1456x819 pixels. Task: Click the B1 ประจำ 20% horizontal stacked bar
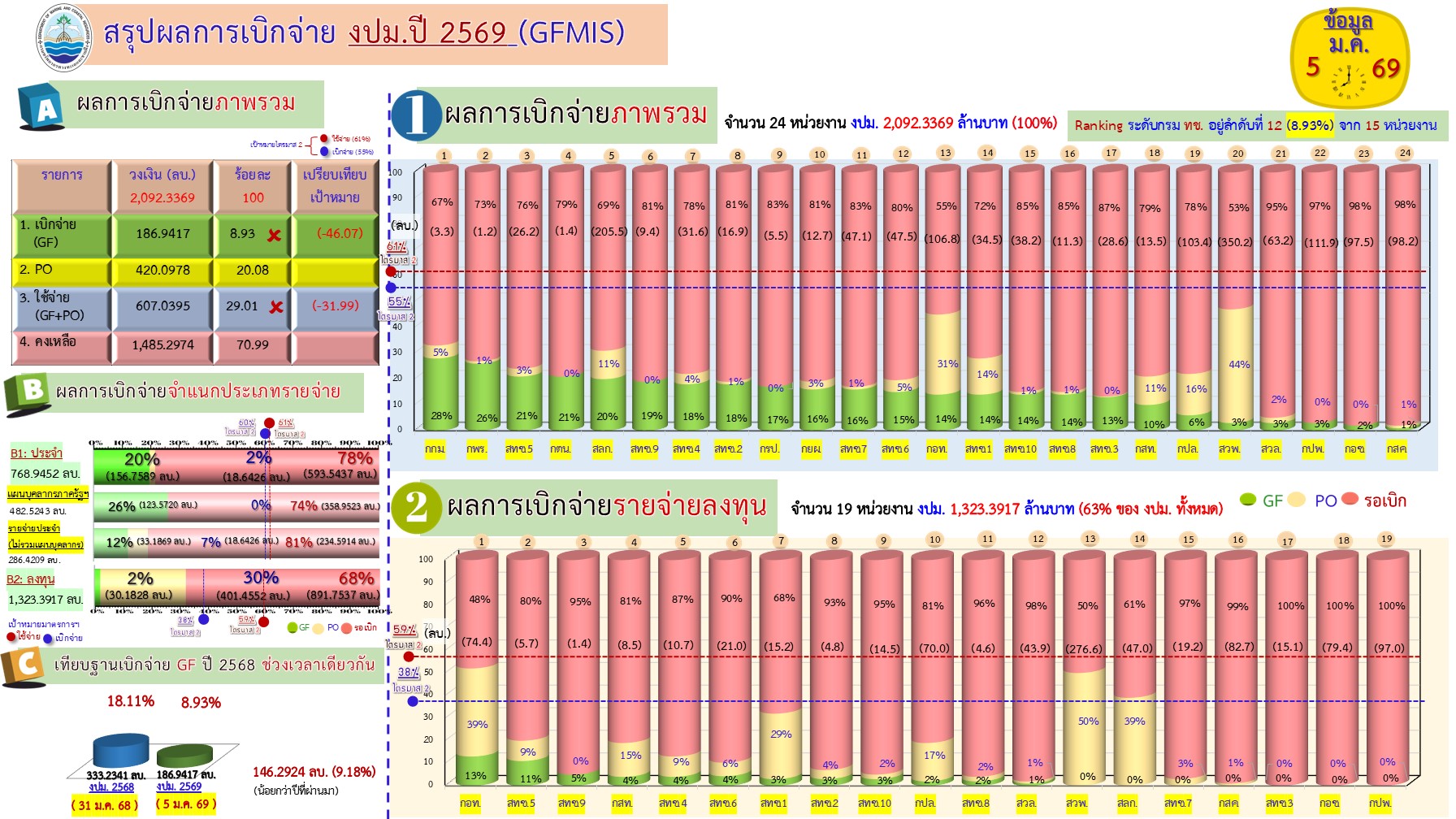236,467
